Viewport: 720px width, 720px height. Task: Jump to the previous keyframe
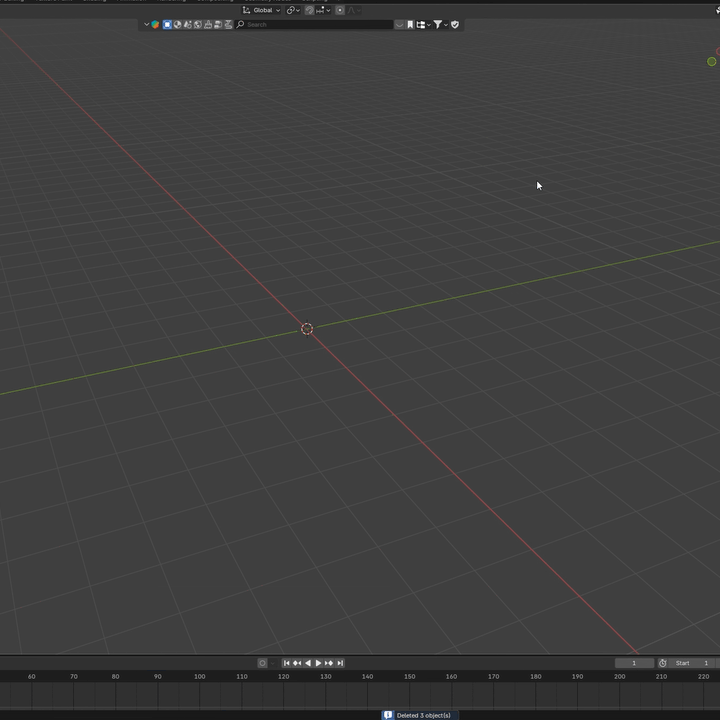point(297,663)
